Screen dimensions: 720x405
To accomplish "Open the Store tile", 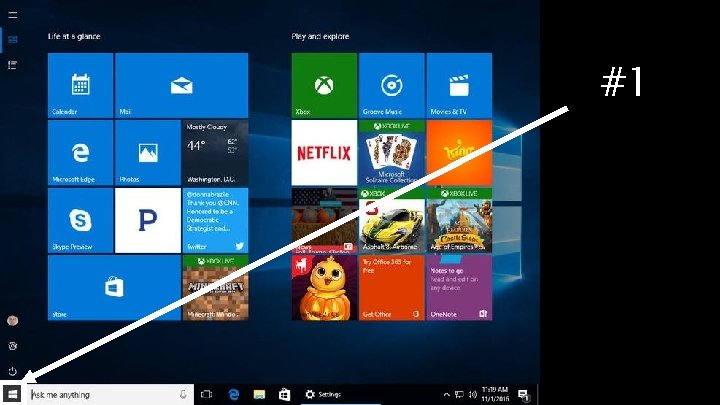I will pos(114,288).
